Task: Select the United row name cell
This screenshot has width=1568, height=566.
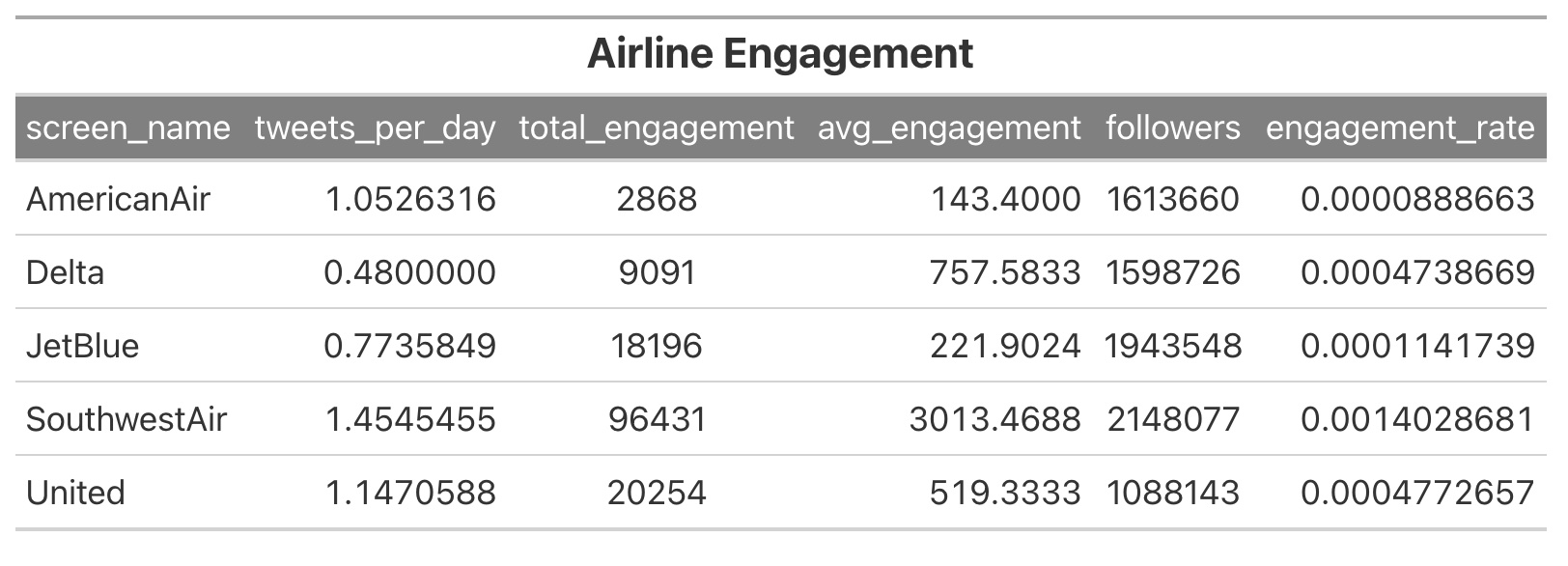Action: [x=75, y=493]
